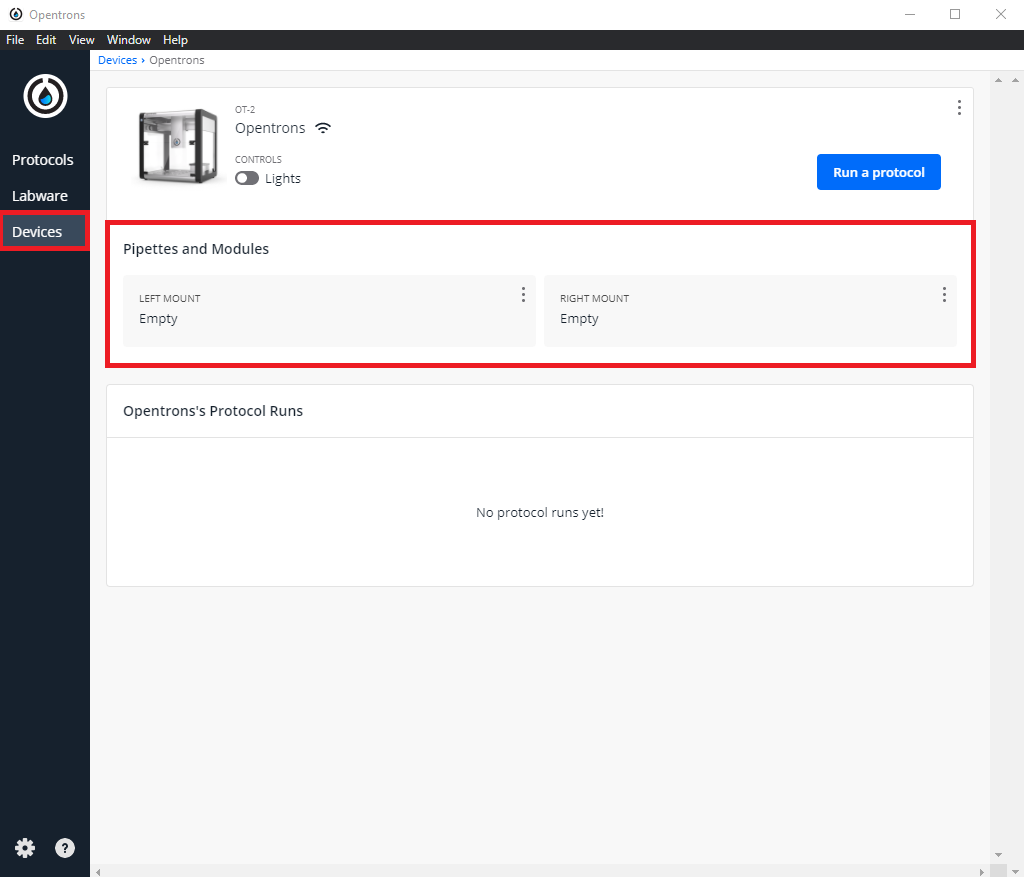Click horizontal scrollbar right arrow
This screenshot has width=1024, height=877.
click(982, 872)
